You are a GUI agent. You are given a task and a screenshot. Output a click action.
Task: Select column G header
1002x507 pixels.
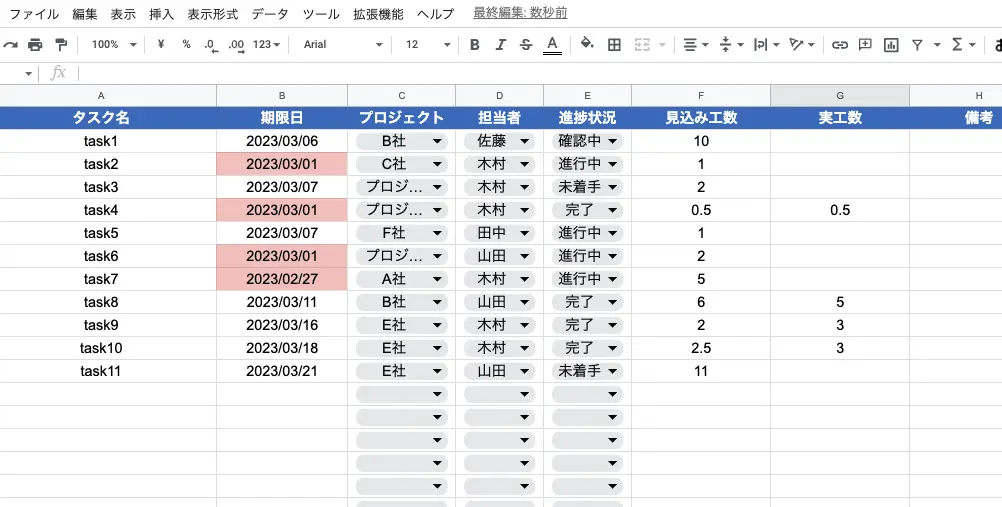pos(840,96)
